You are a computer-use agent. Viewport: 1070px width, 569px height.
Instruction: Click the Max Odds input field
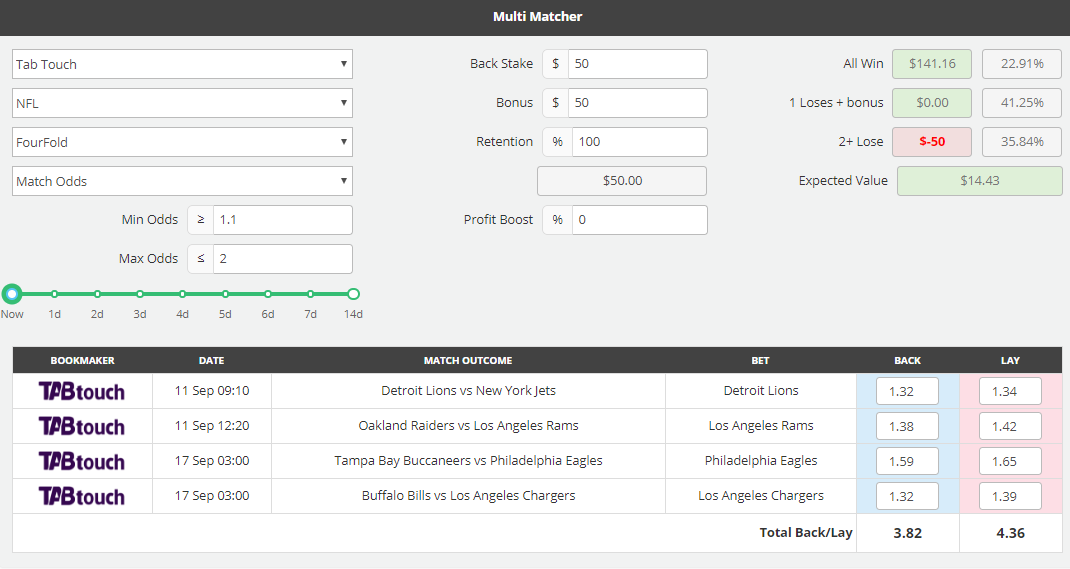coord(283,259)
